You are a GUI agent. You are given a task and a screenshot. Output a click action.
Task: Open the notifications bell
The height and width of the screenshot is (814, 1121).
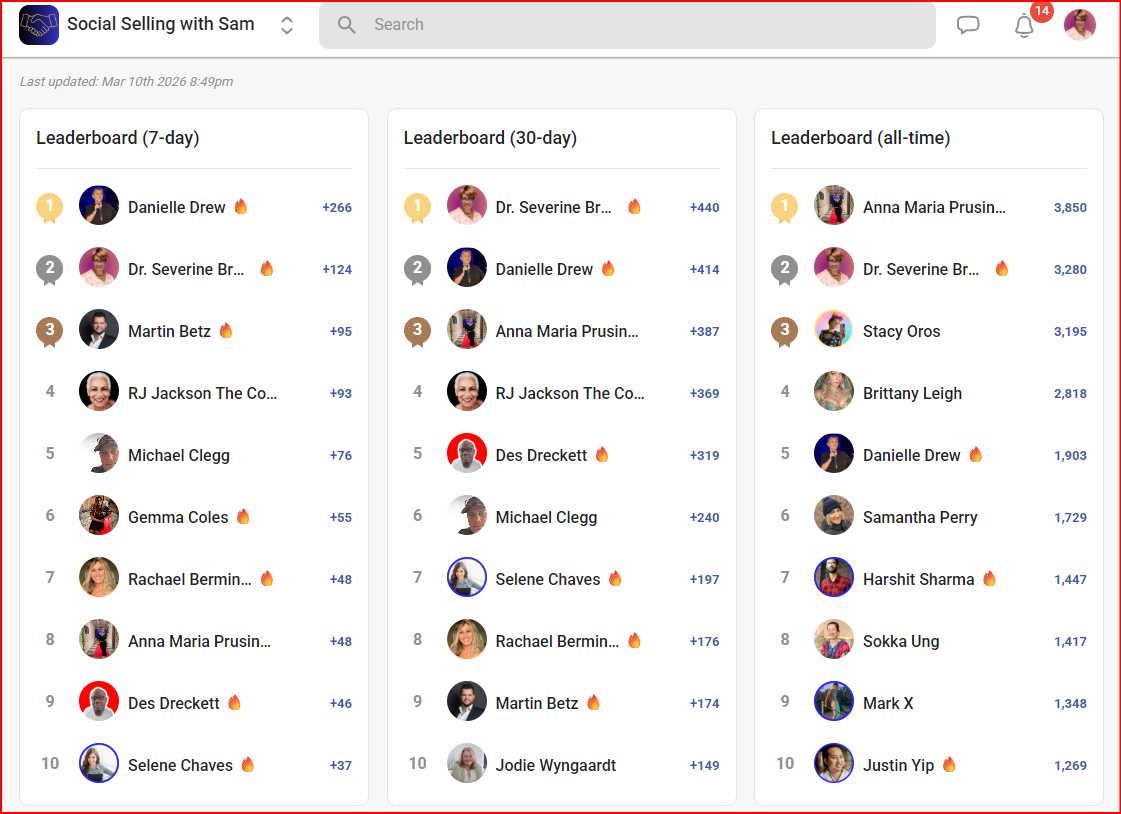1024,26
